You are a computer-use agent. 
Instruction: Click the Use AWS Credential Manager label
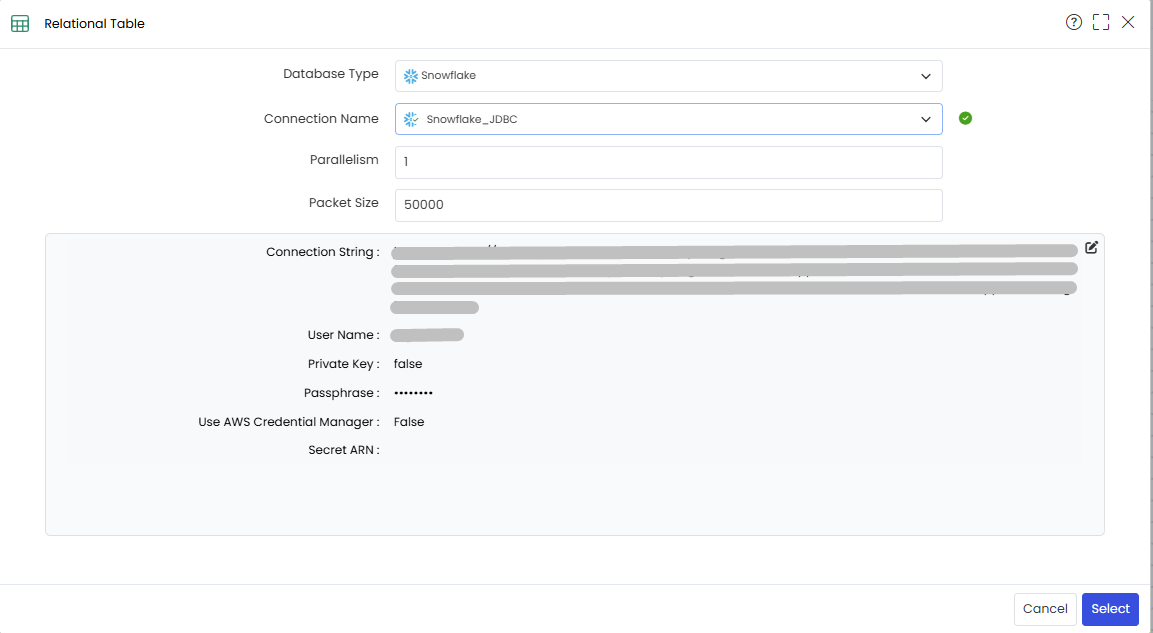tap(289, 422)
